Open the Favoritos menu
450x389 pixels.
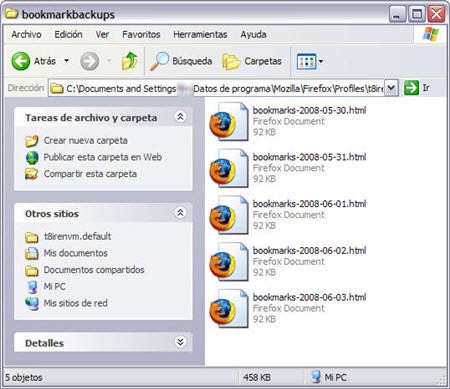pos(141,34)
